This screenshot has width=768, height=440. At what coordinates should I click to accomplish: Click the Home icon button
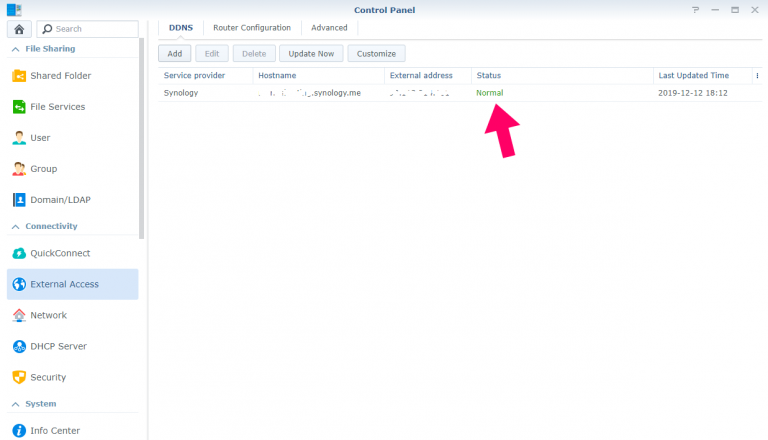(20, 29)
